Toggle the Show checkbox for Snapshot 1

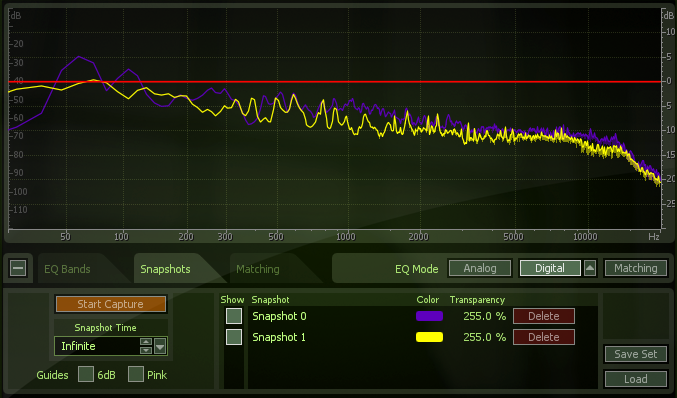click(234, 337)
